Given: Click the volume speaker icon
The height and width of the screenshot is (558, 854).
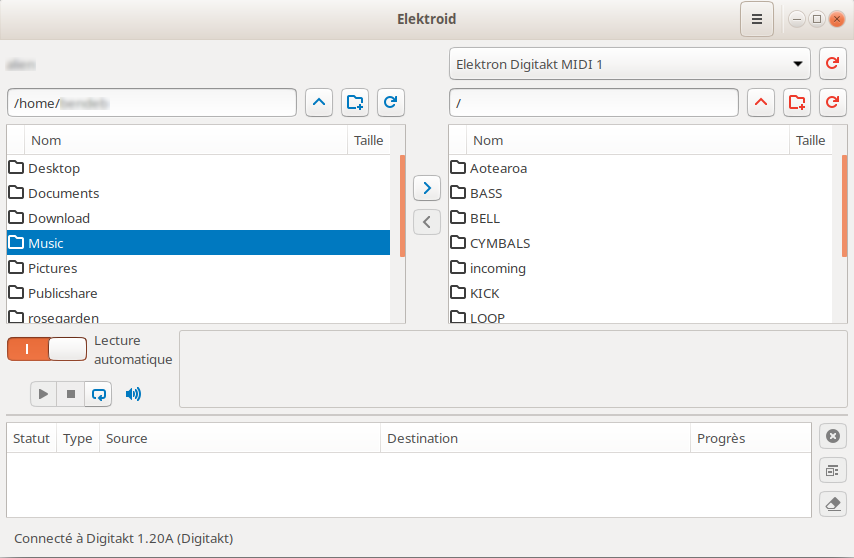Looking at the screenshot, I should coord(133,394).
